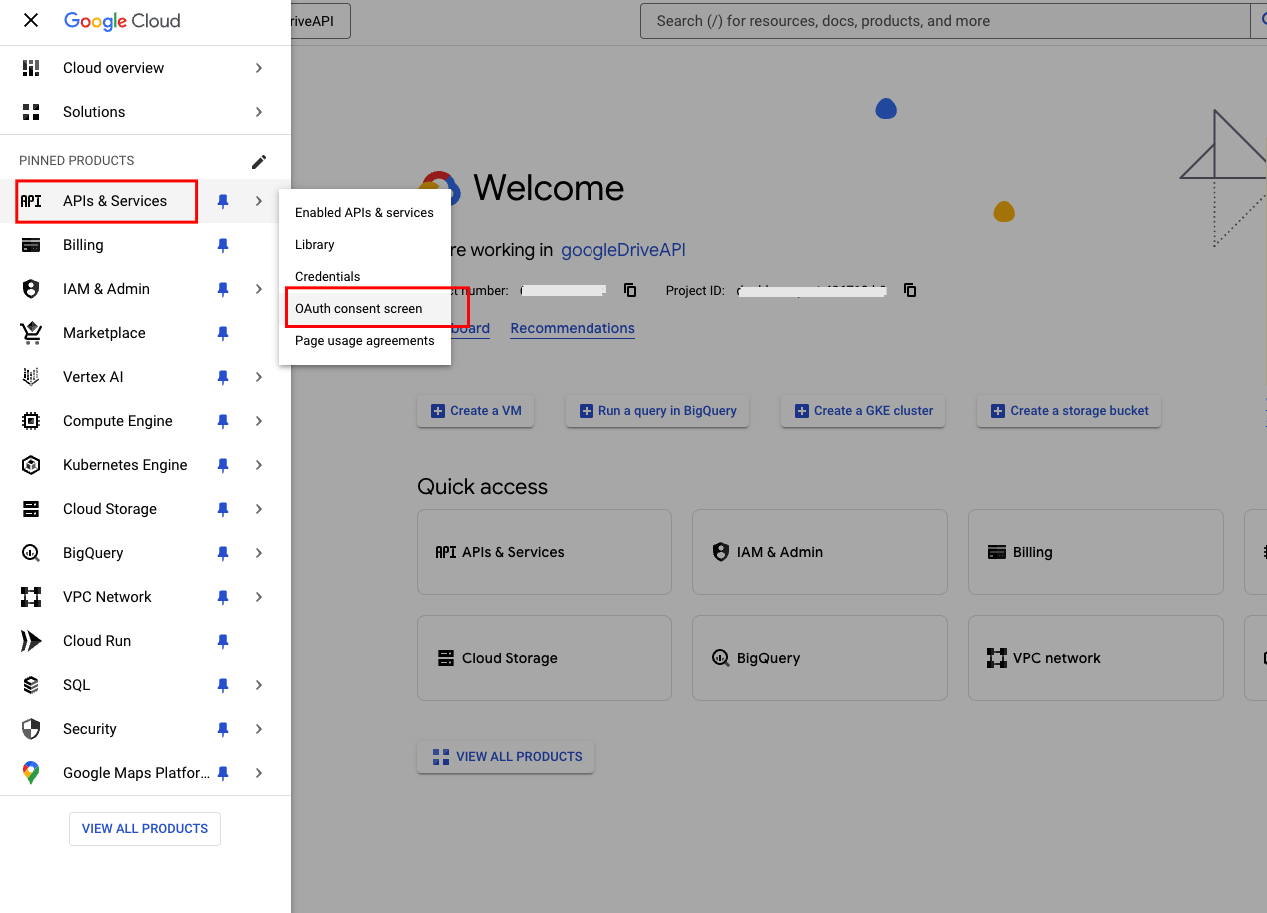Open the project link gocgleDriveAPI
The width and height of the screenshot is (1267, 913).
point(623,250)
